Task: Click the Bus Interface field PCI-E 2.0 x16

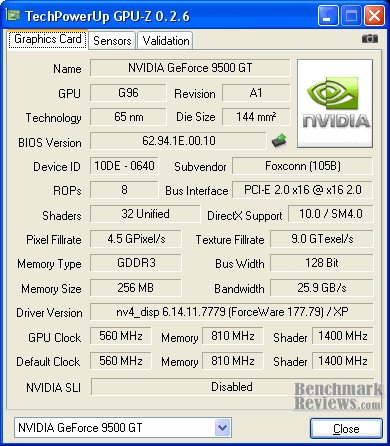Action: (x=303, y=190)
